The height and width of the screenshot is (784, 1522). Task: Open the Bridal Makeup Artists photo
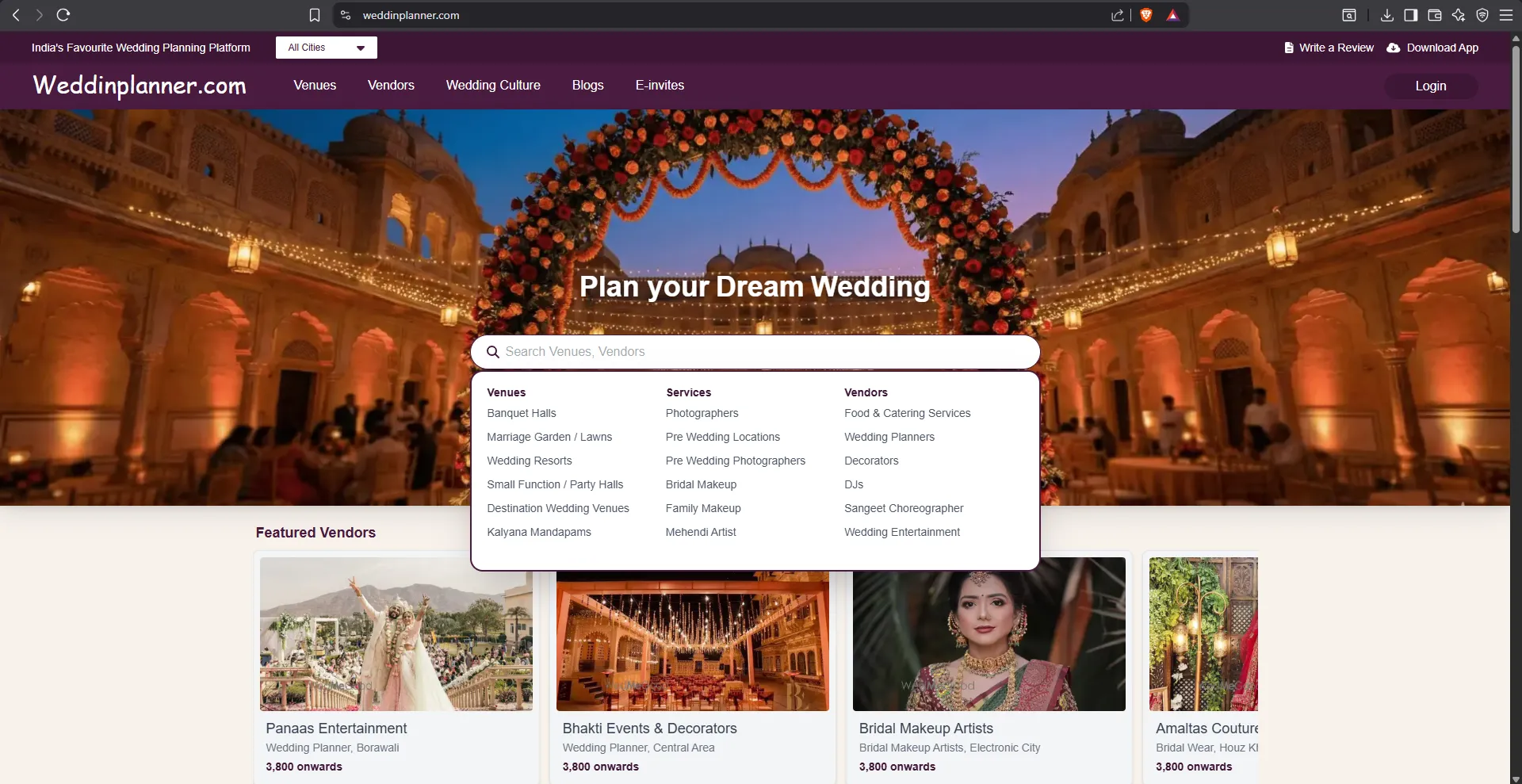pyautogui.click(x=989, y=641)
